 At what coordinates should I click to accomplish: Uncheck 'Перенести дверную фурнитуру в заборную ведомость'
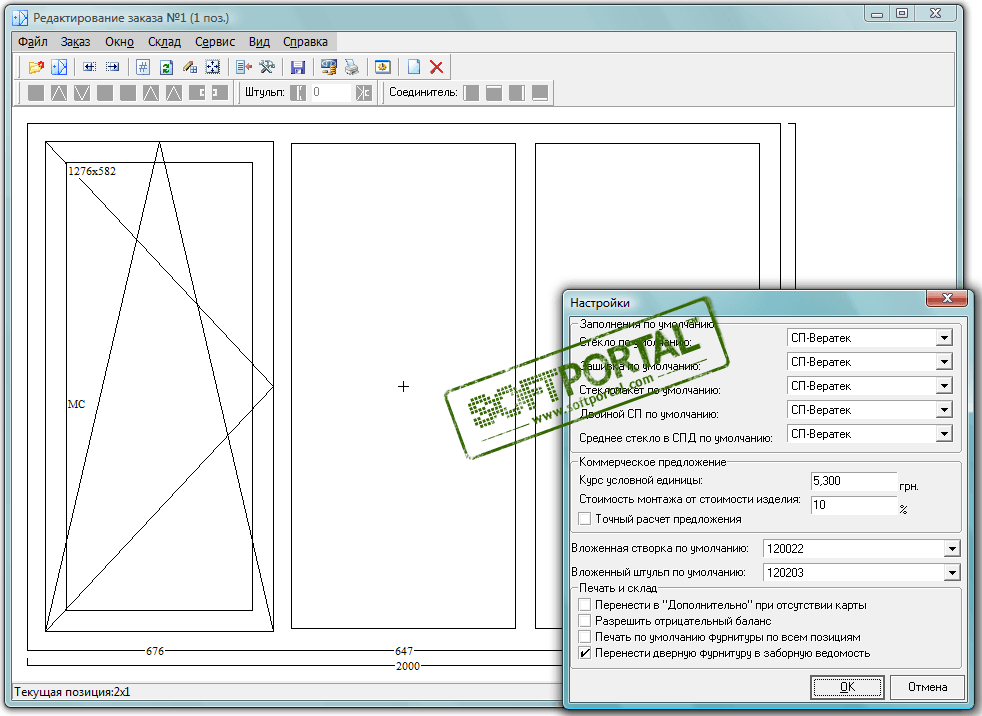point(585,653)
